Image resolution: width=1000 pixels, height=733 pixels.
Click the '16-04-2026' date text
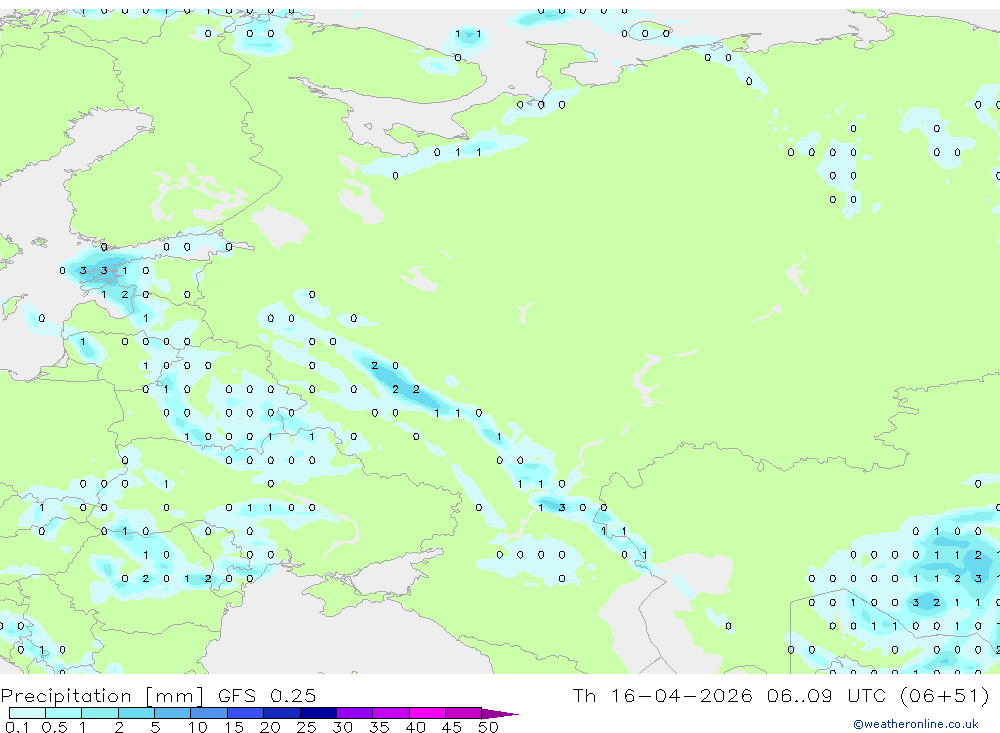[x=681, y=695]
